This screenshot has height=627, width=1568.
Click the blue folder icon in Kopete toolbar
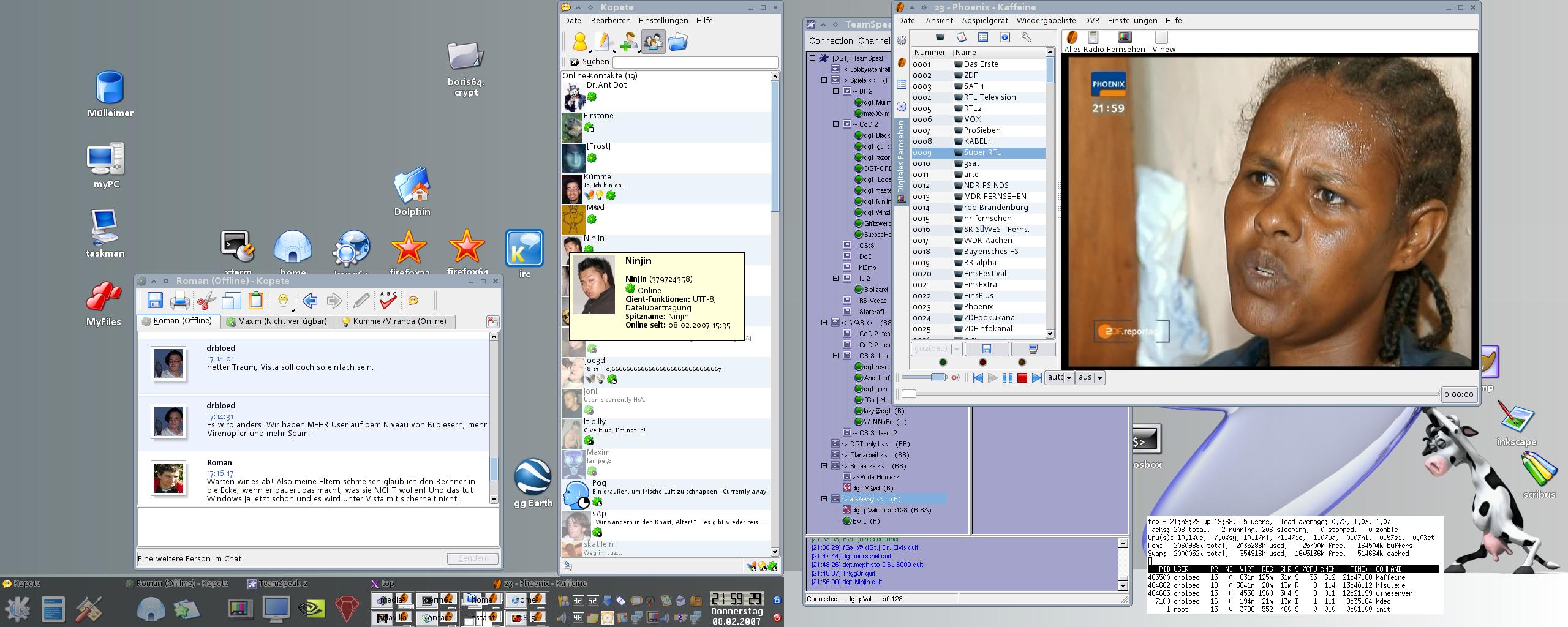click(678, 42)
